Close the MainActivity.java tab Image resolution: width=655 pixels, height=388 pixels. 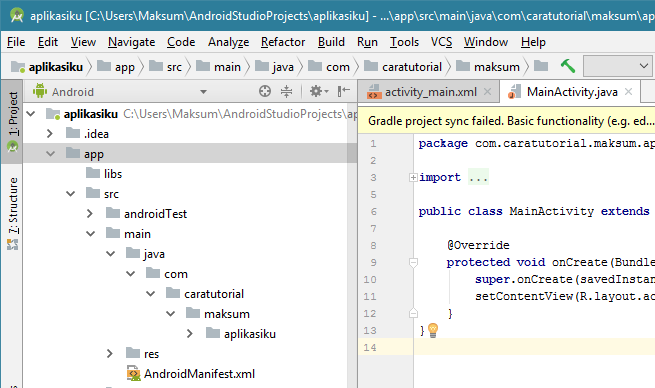click(628, 91)
